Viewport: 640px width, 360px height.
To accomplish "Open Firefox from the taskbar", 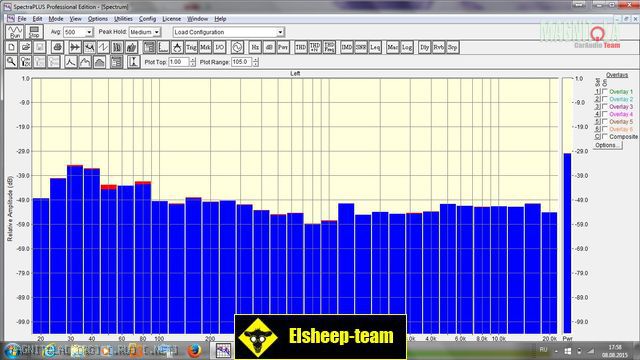I will coord(195,350).
